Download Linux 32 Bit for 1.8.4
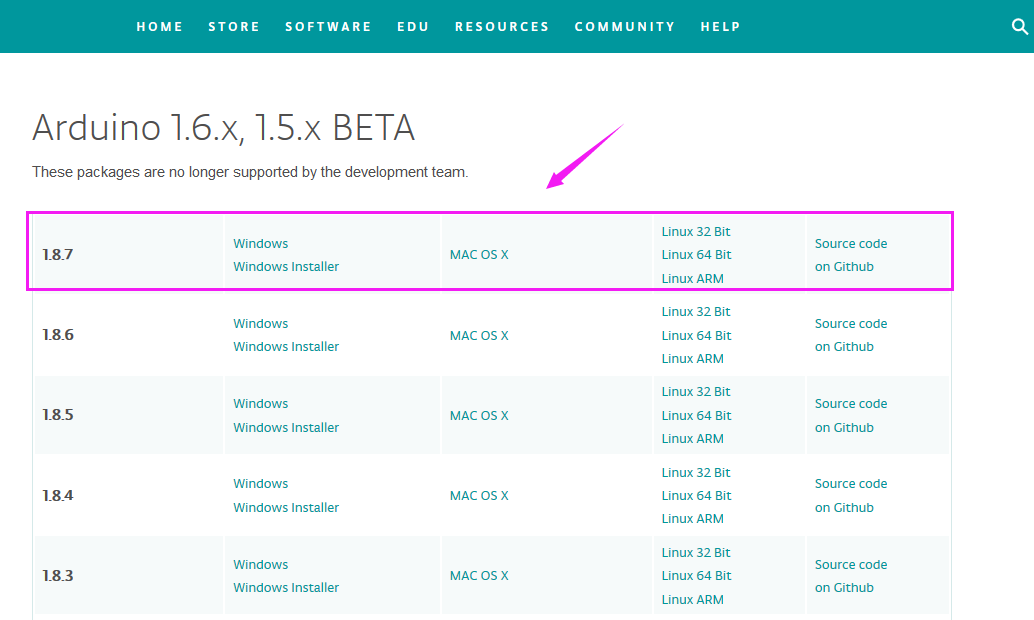This screenshot has width=1034, height=620. pyautogui.click(x=696, y=472)
